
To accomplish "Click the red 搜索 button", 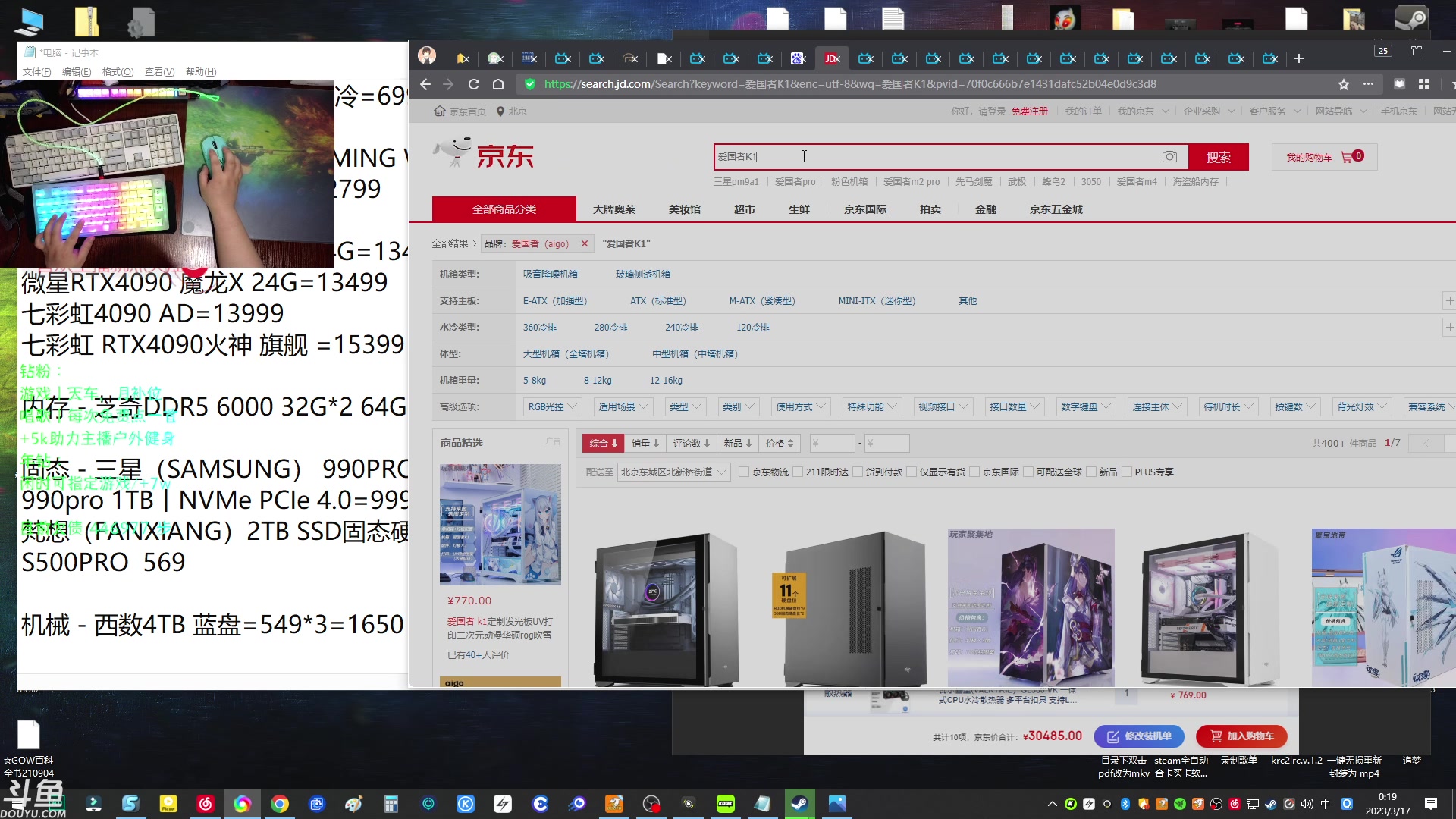I will (1219, 157).
